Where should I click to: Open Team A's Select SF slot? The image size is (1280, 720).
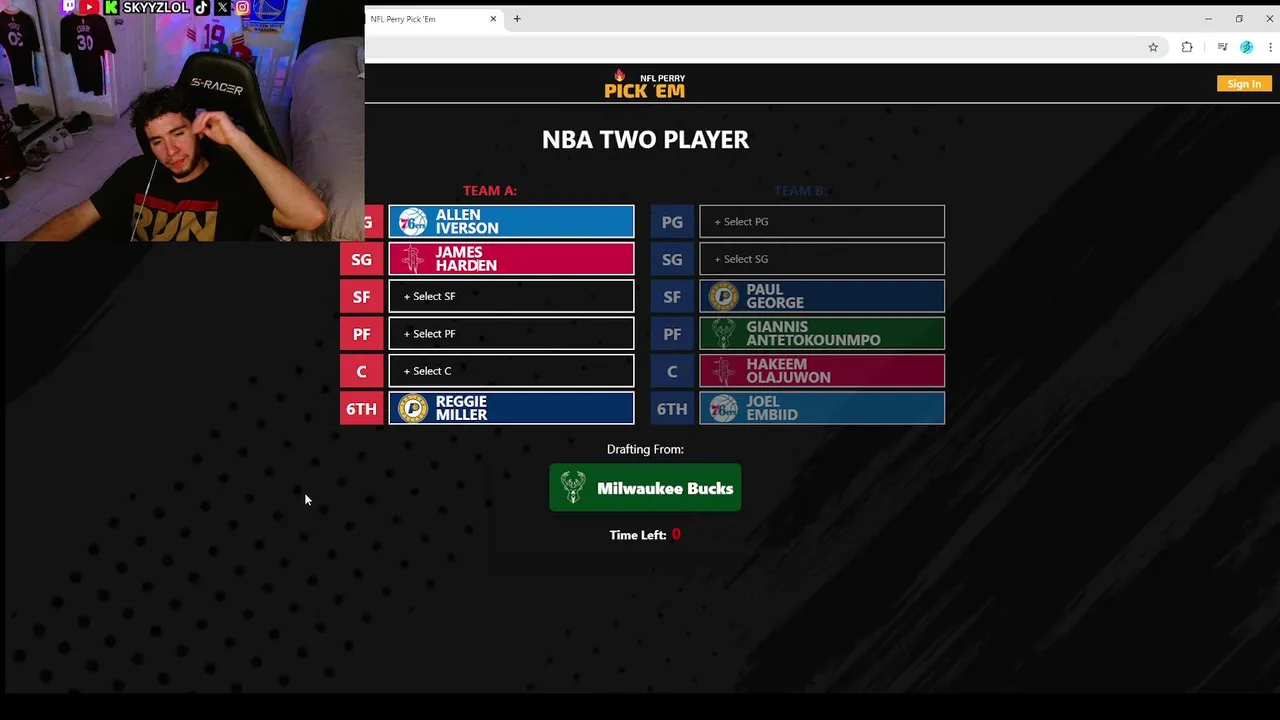click(511, 296)
